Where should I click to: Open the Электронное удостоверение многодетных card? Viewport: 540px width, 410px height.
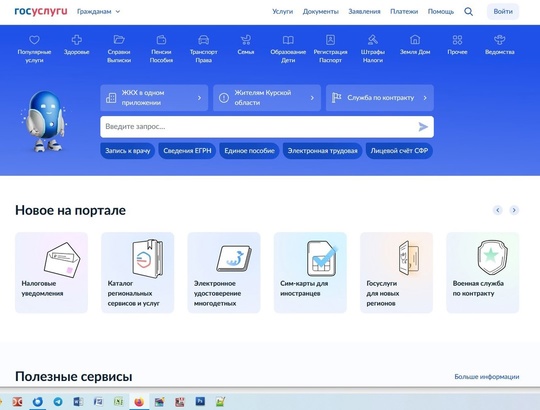click(224, 272)
